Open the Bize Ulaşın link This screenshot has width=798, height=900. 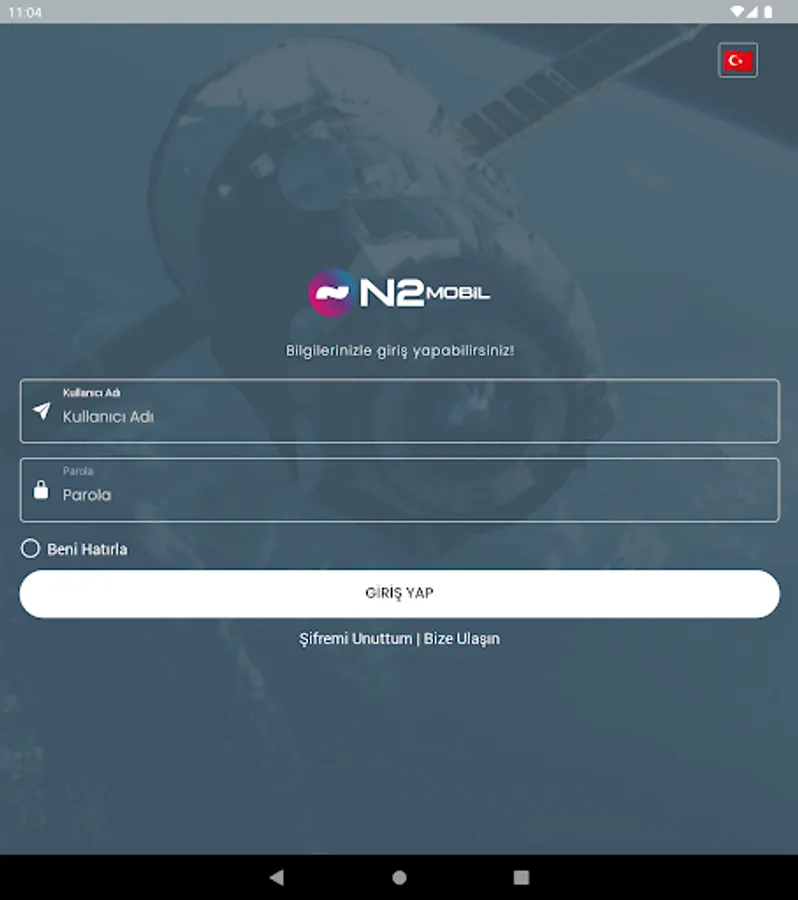[462, 639]
